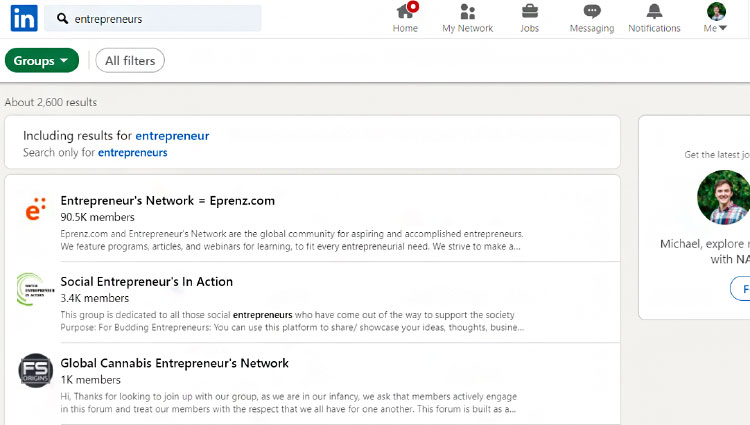Open Social Entrepreneur's In Action group

tap(146, 282)
